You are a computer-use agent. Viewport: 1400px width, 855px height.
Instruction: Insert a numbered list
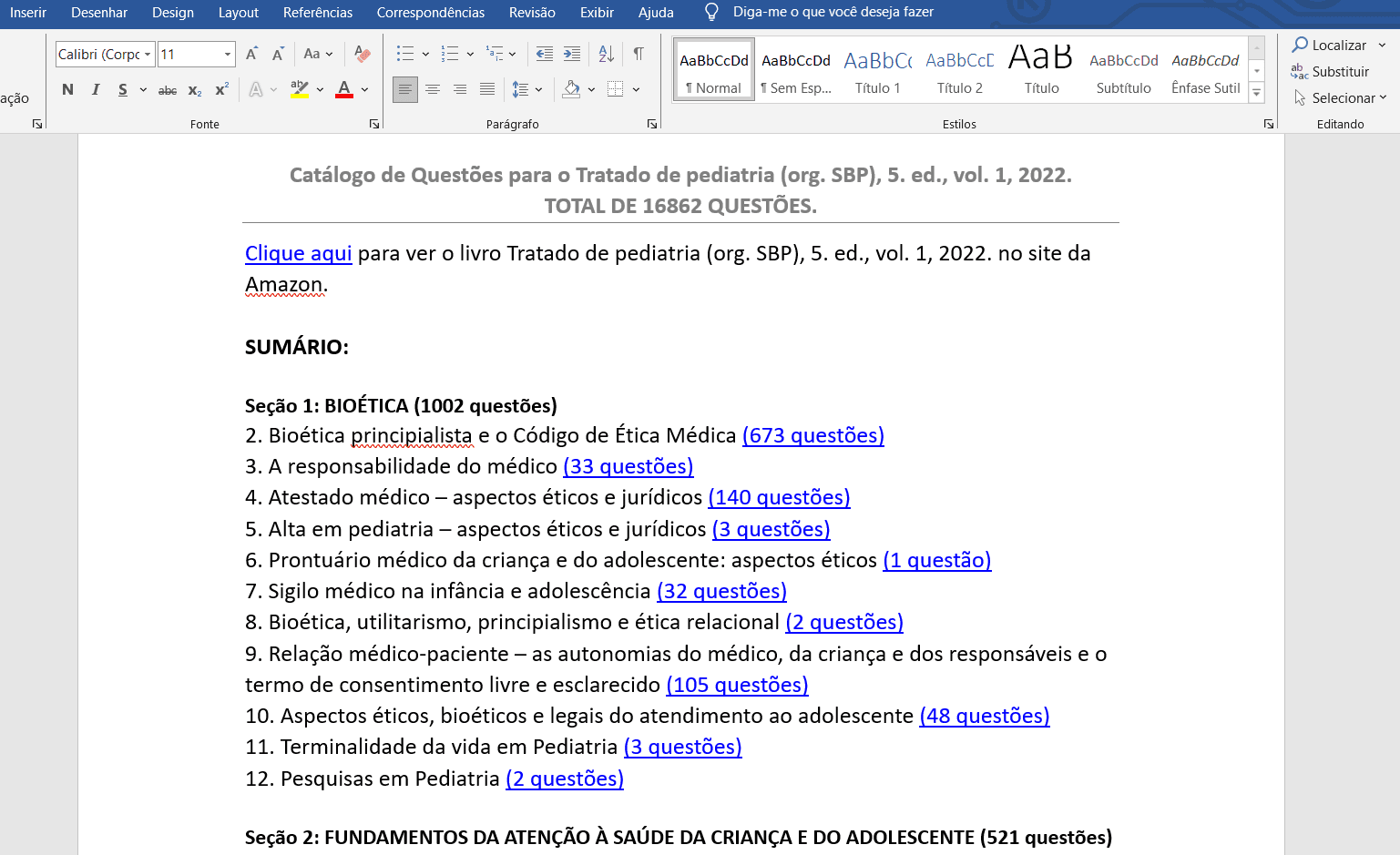point(450,55)
